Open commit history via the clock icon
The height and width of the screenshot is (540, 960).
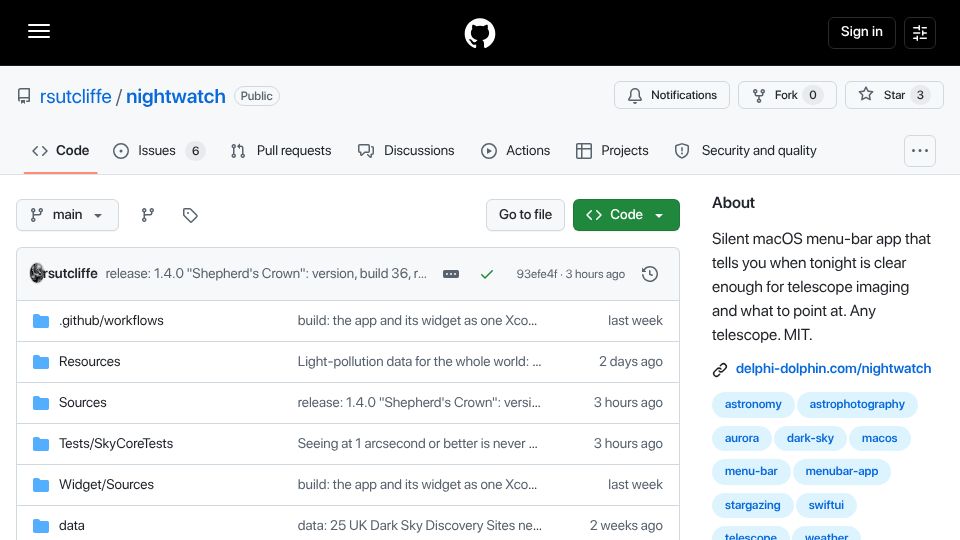click(650, 274)
